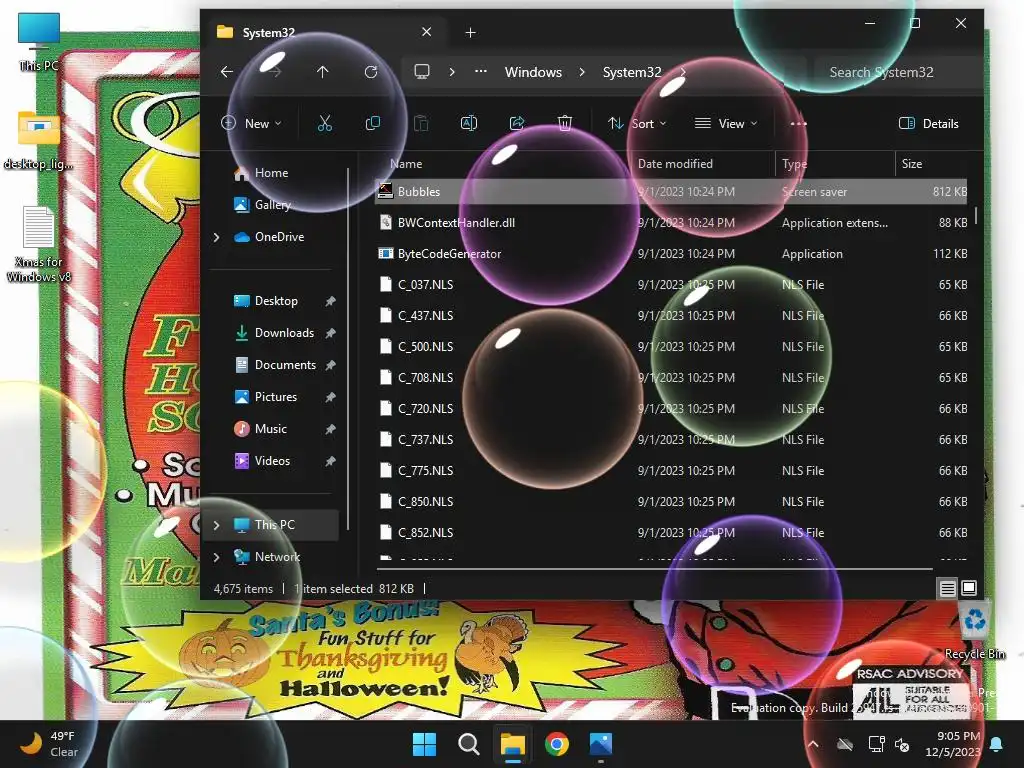Open the See more three-dots menu
The width and height of the screenshot is (1024, 768).
point(798,123)
